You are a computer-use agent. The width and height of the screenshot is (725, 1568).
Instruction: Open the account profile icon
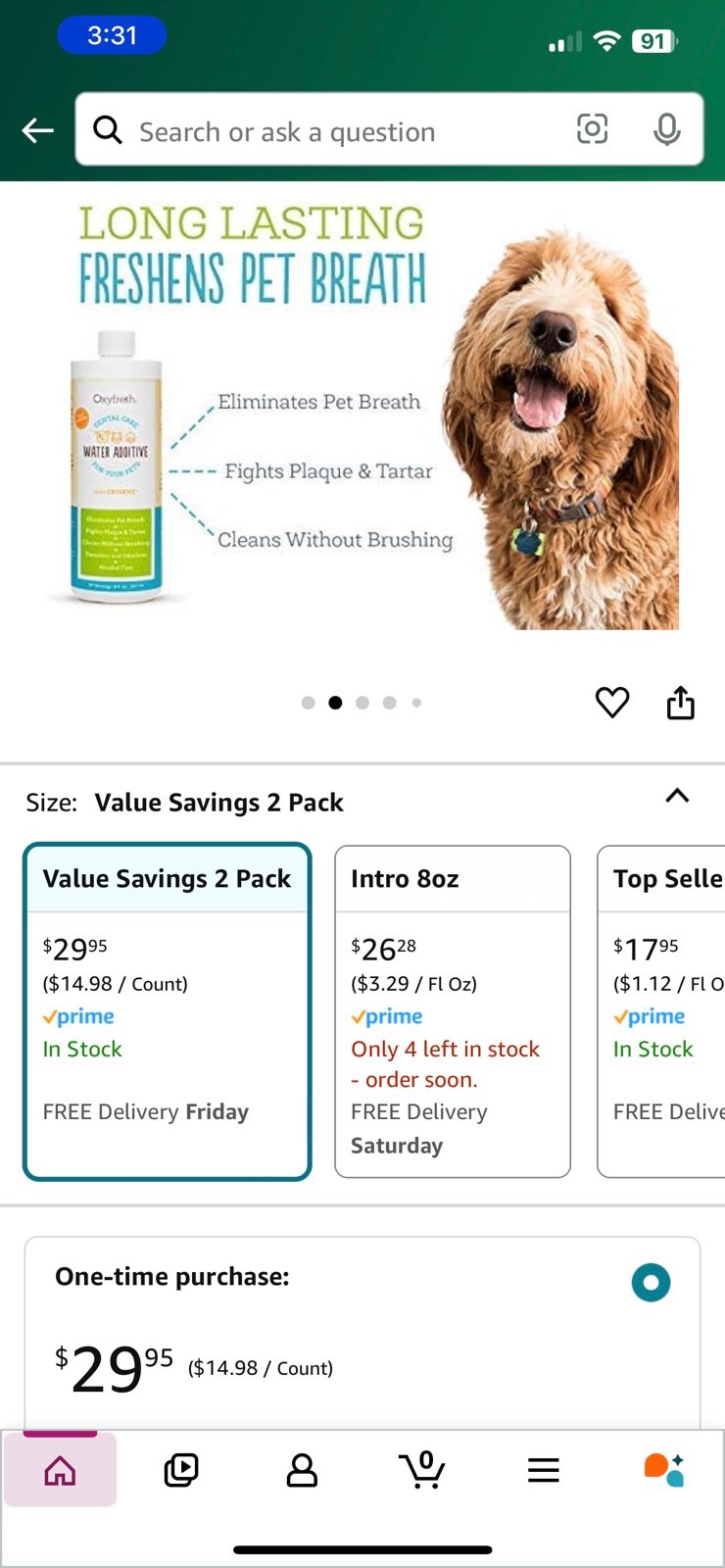(x=302, y=1470)
